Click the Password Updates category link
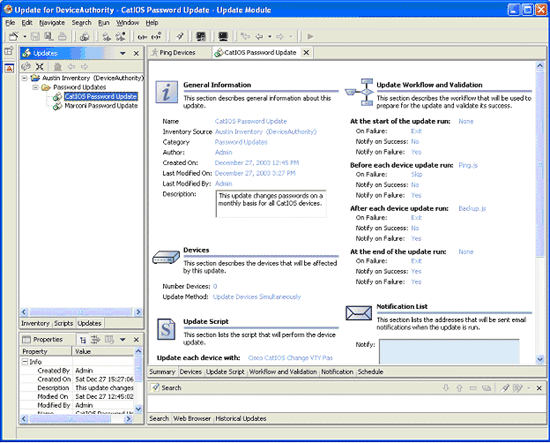The height and width of the screenshot is (443, 550). [241, 142]
